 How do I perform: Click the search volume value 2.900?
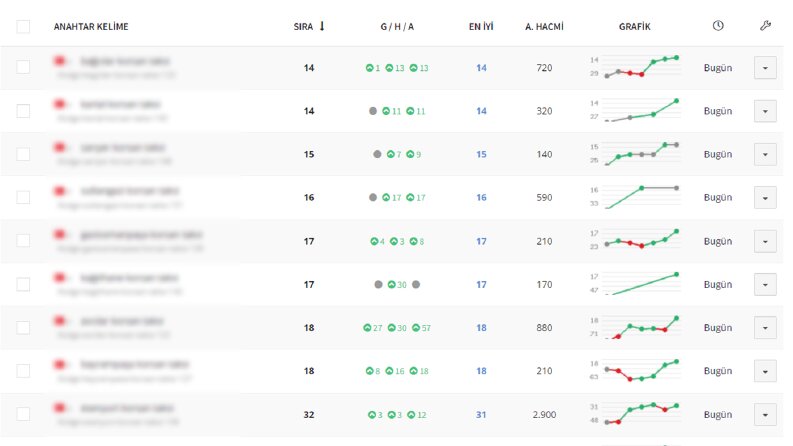coord(544,415)
